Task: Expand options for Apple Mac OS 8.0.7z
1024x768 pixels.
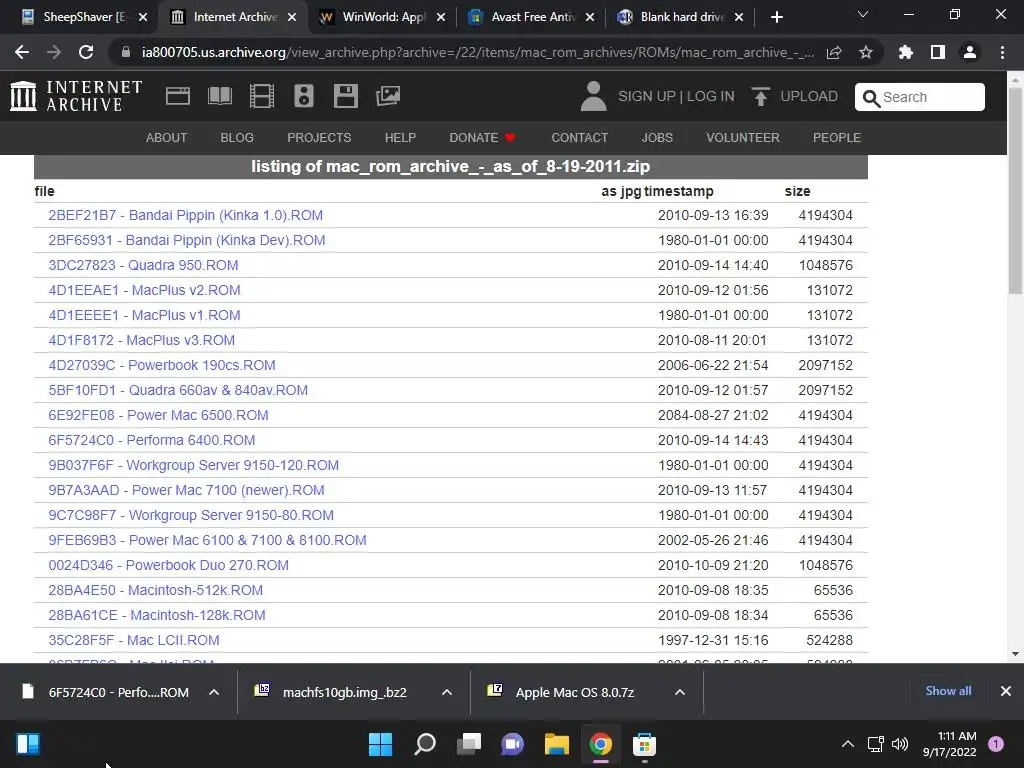Action: [x=680, y=692]
